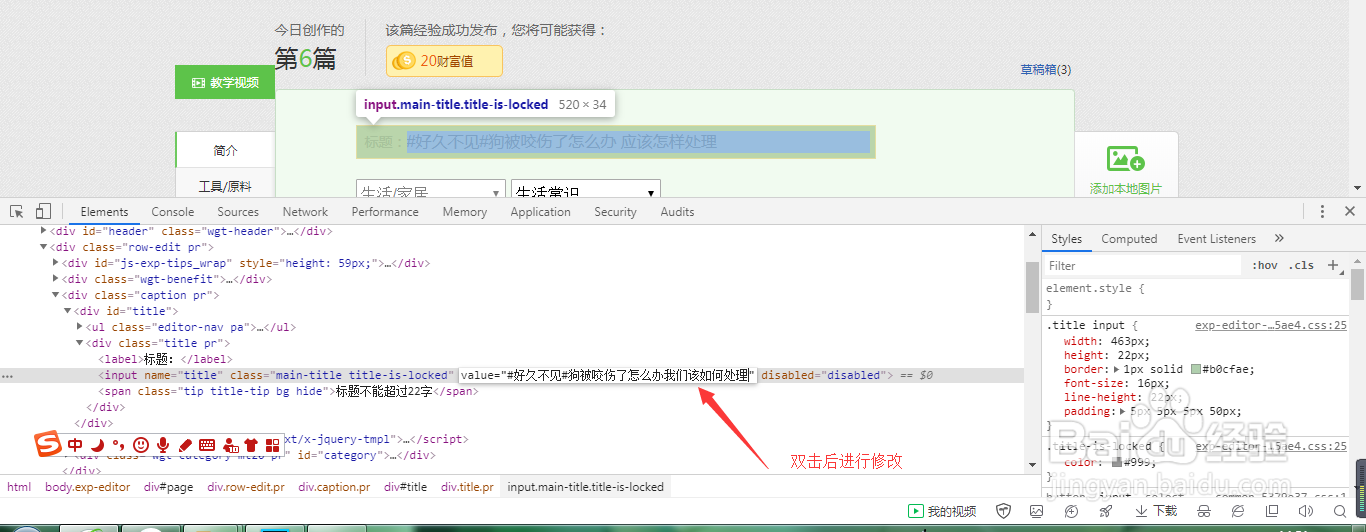The height and width of the screenshot is (532, 1366).
Task: Open the Security tab
Action: [x=615, y=212]
